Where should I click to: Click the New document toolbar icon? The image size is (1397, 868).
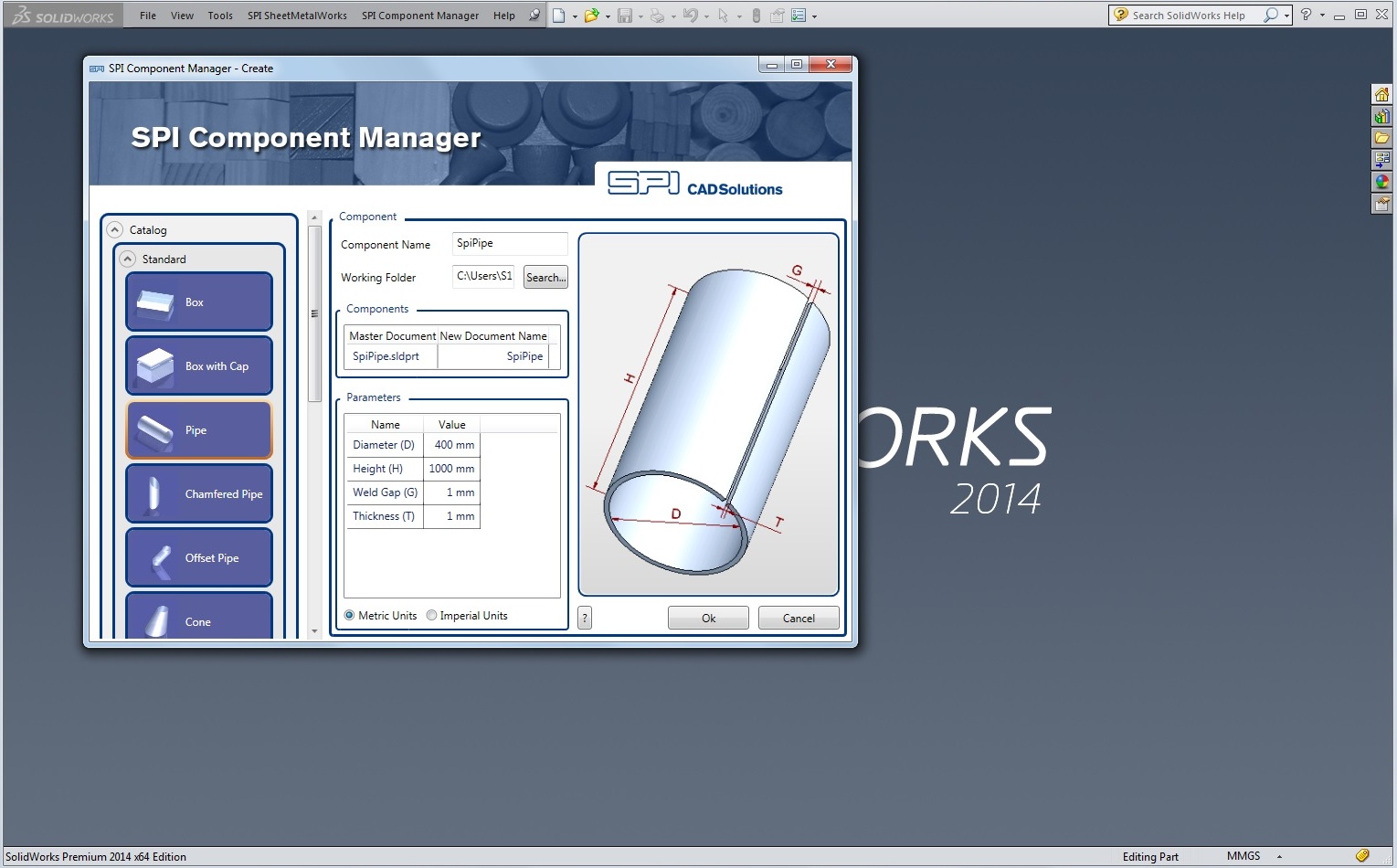[558, 16]
